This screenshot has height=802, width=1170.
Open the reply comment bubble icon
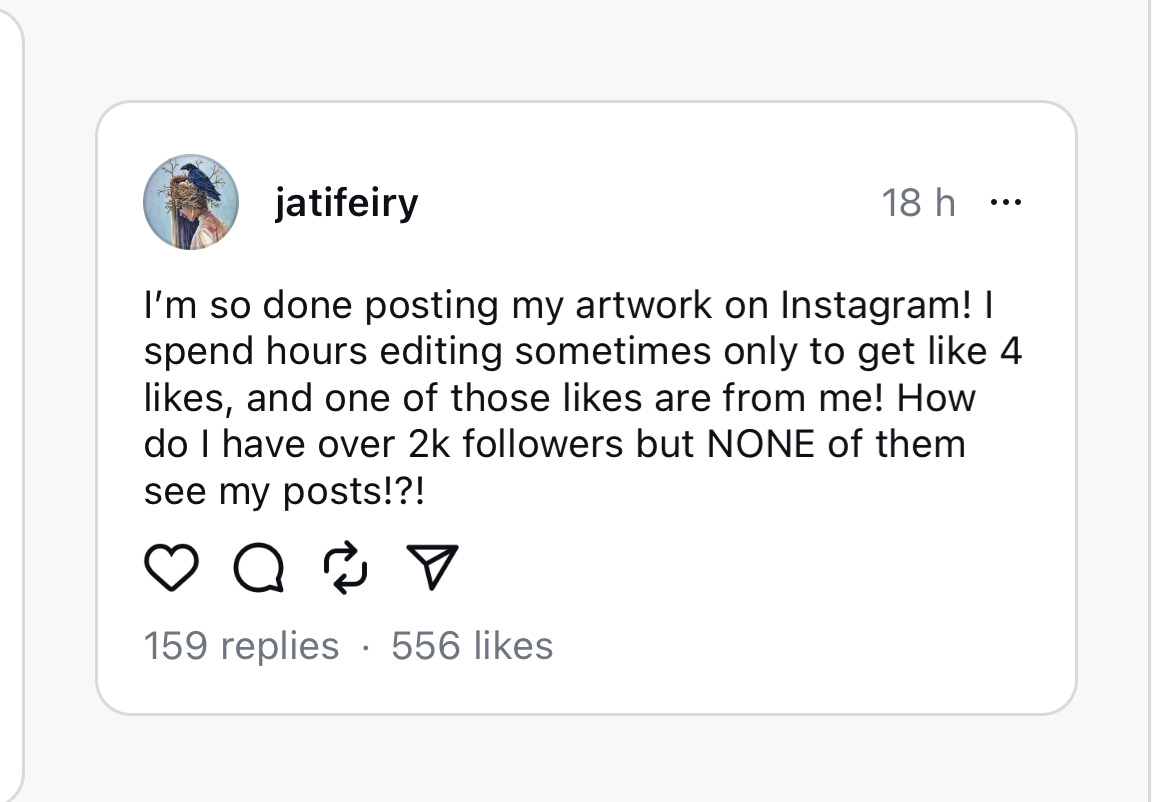(x=259, y=568)
